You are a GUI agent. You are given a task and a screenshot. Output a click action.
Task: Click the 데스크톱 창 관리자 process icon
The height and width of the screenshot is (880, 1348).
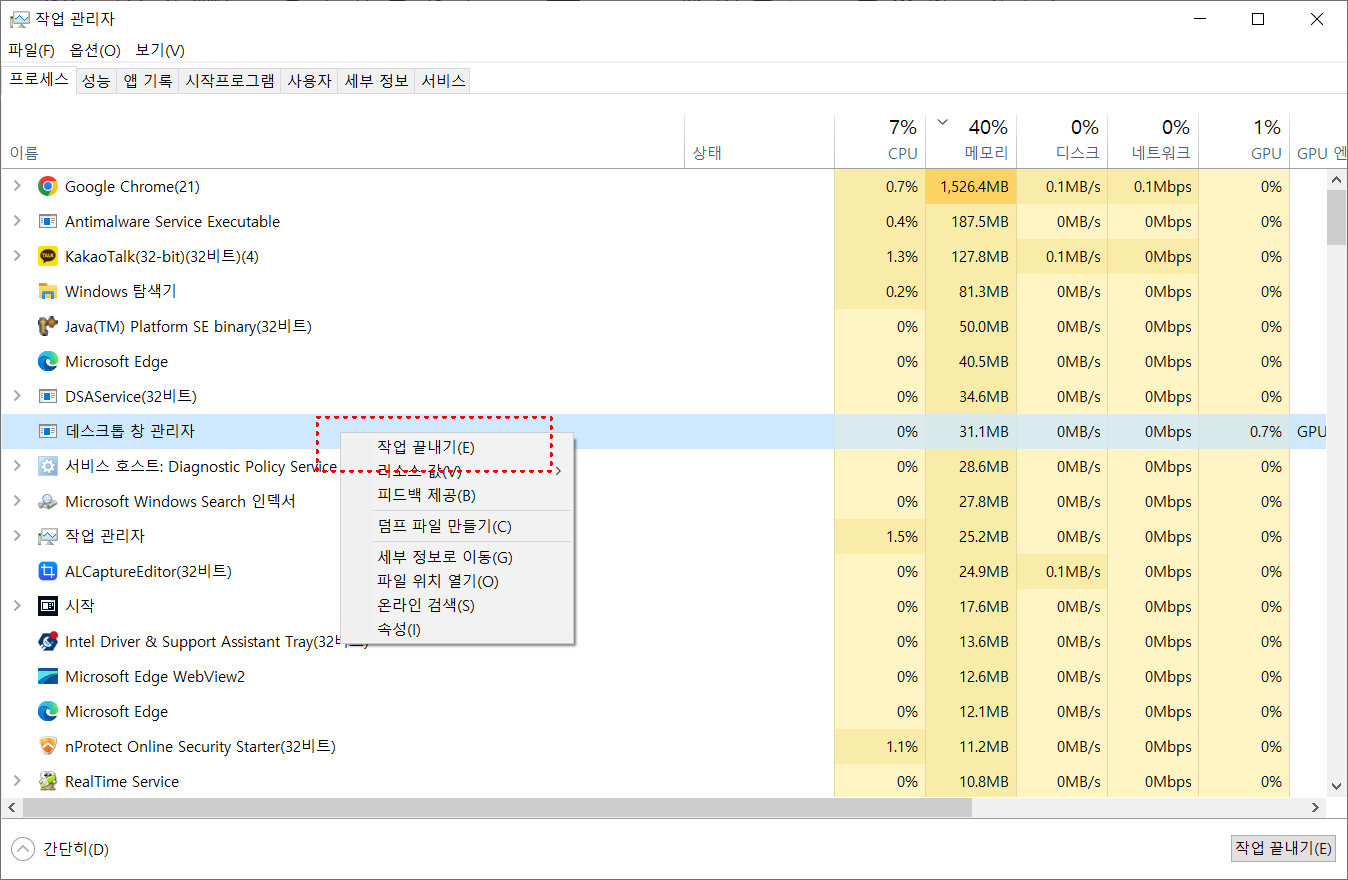click(47, 431)
